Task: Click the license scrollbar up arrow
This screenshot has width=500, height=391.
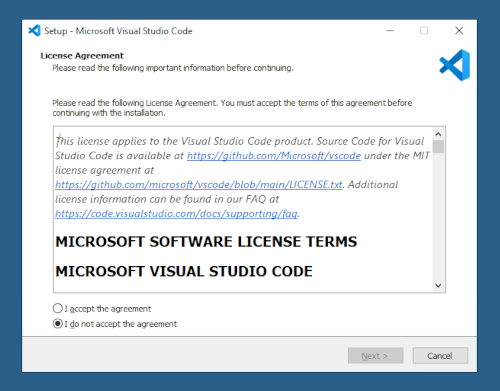Action: coord(438,134)
